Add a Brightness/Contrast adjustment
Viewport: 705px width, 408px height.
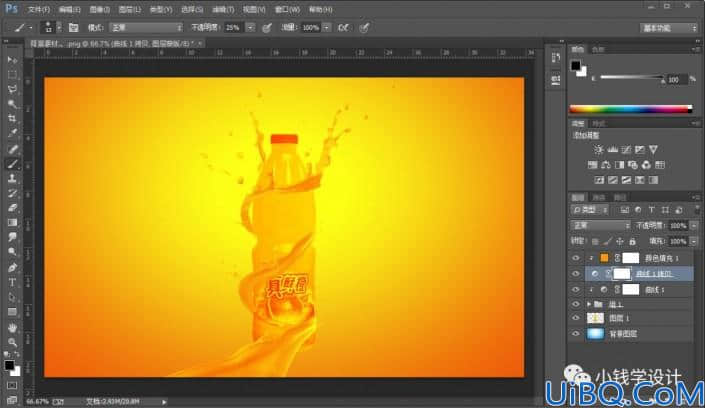(598, 149)
